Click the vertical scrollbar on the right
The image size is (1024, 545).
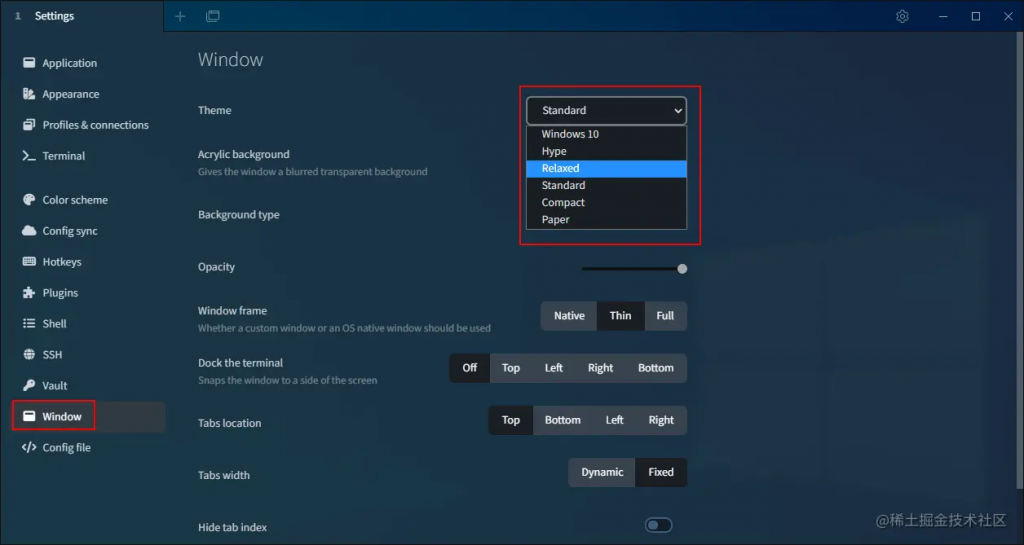(x=1020, y=261)
